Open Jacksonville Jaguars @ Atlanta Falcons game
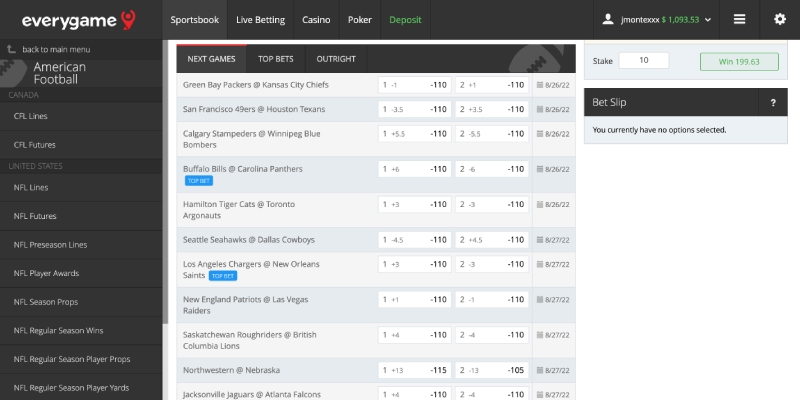Viewport: 800px width, 400px height. (x=252, y=394)
